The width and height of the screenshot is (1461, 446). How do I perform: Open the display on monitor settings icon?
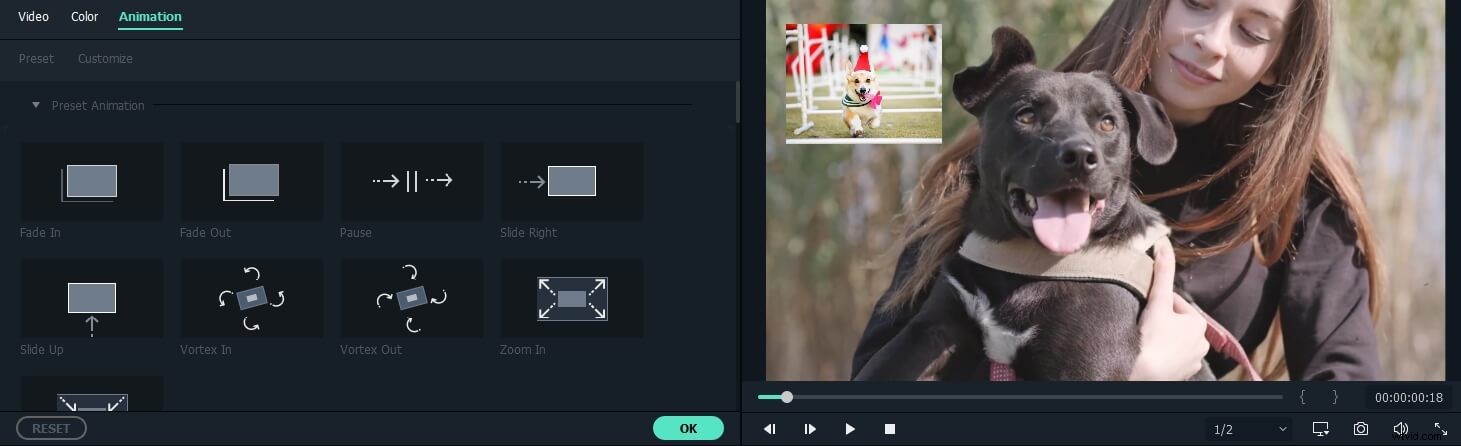click(1320, 429)
